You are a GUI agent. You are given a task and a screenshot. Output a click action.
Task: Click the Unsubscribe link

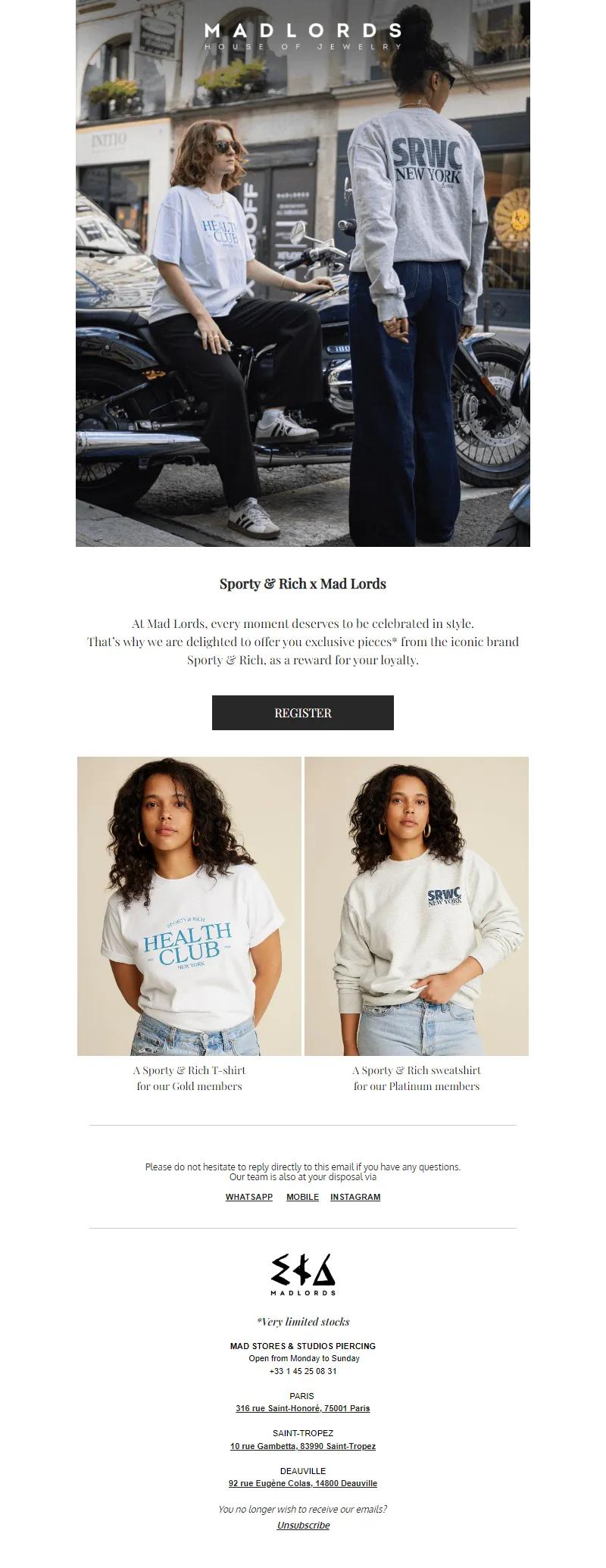303,1525
